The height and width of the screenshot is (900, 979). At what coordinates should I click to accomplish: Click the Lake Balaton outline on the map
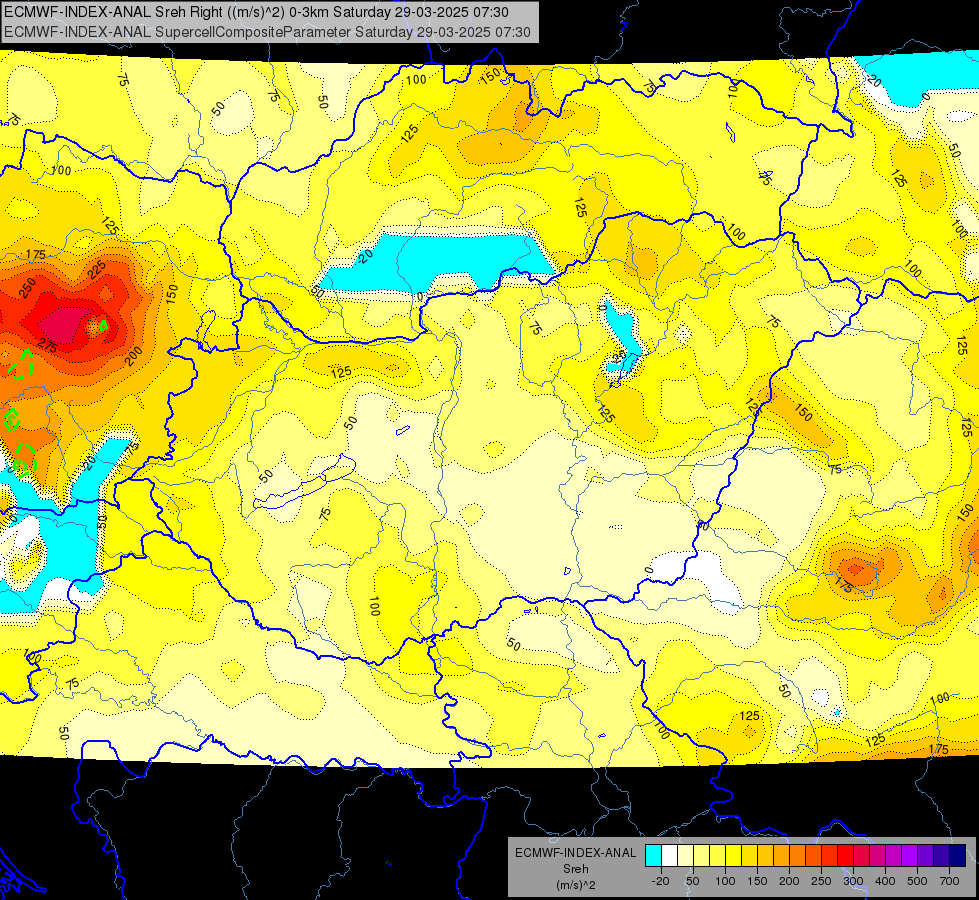click(x=304, y=482)
